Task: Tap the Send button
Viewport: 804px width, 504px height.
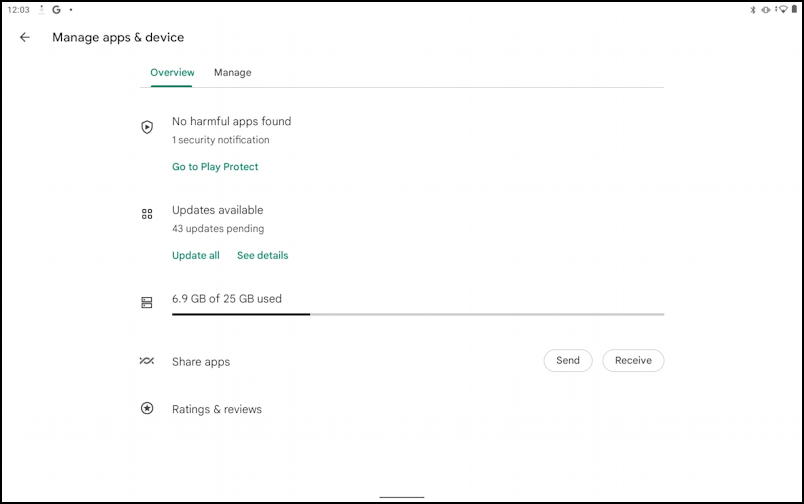Action: click(x=568, y=360)
